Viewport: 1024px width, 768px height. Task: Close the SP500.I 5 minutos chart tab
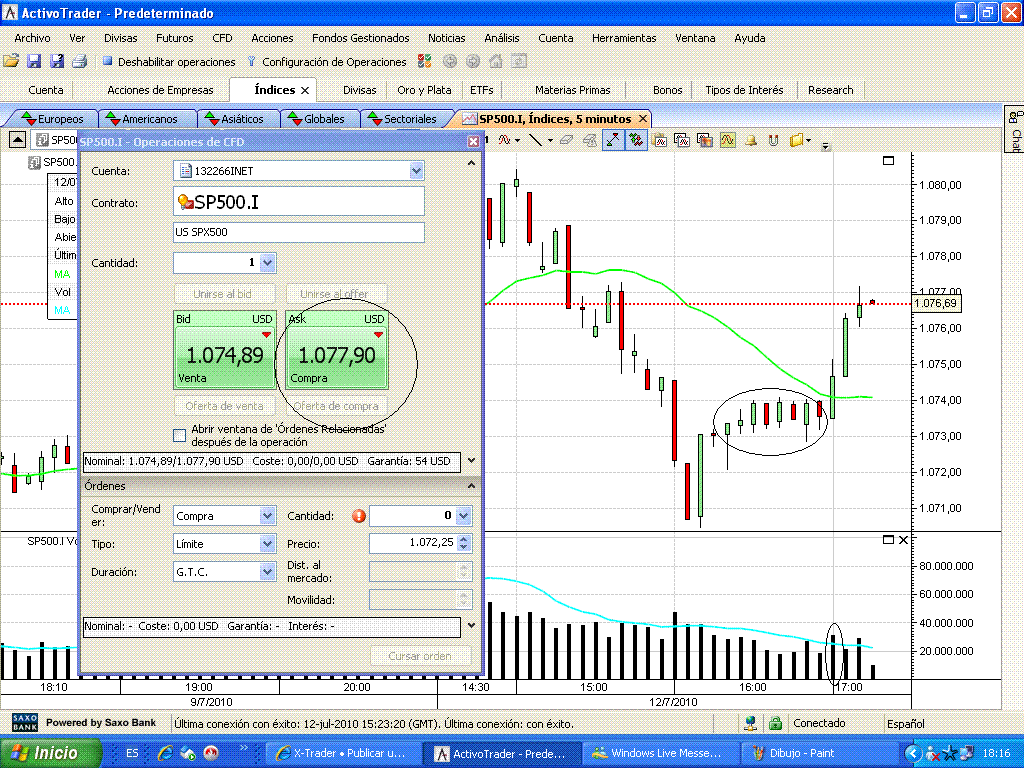643,118
